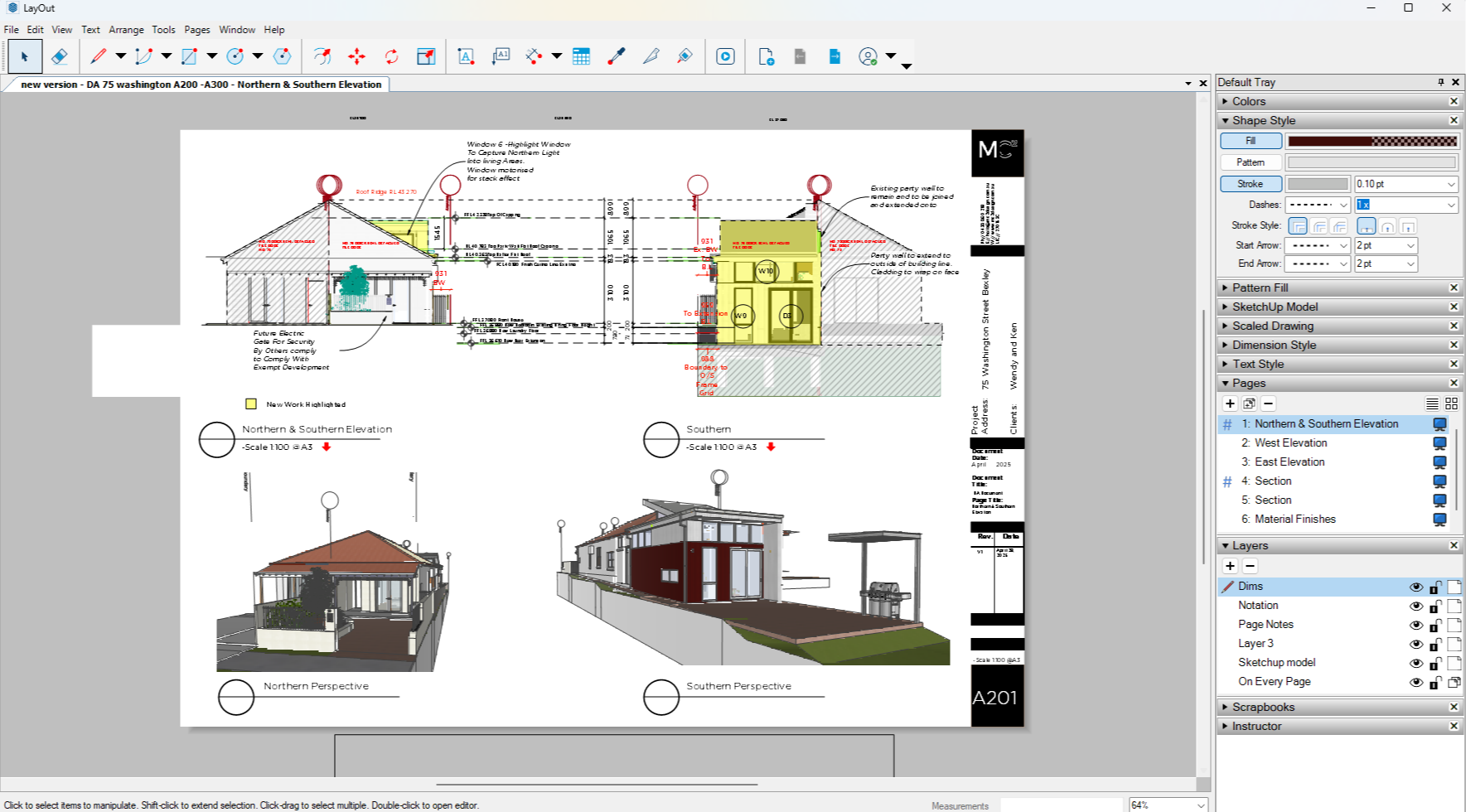Image resolution: width=1466 pixels, height=812 pixels.
Task: Hide the Notation layer
Action: [x=1415, y=606]
